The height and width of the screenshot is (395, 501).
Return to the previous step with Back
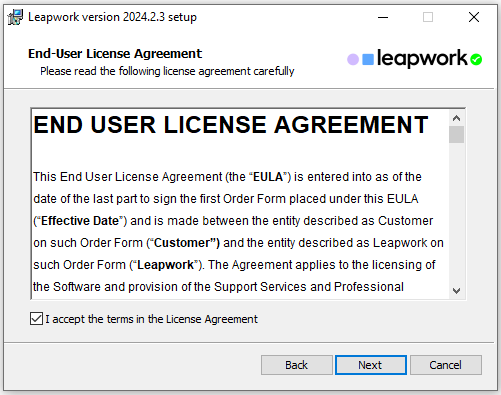(x=297, y=365)
